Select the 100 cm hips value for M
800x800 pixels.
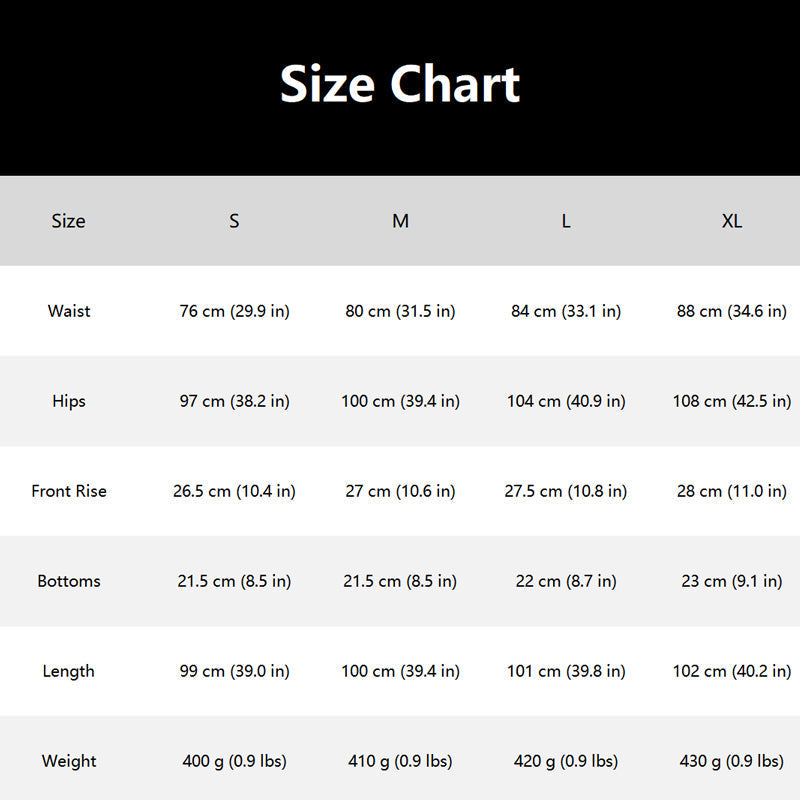400,401
